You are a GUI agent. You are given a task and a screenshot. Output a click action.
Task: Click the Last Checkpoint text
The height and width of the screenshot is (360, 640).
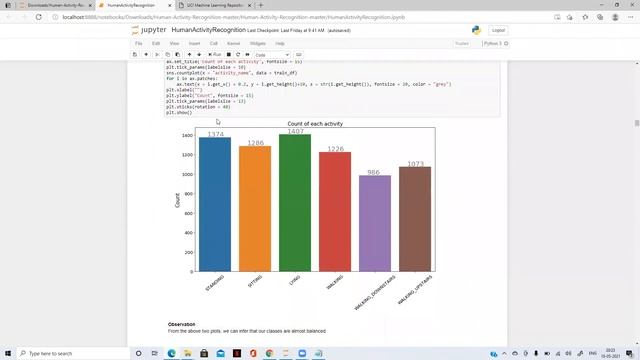[x=286, y=31]
